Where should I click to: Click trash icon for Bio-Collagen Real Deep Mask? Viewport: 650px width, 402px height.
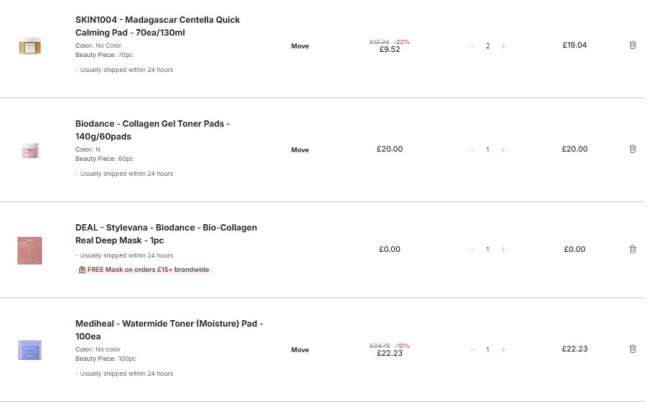[x=632, y=249]
